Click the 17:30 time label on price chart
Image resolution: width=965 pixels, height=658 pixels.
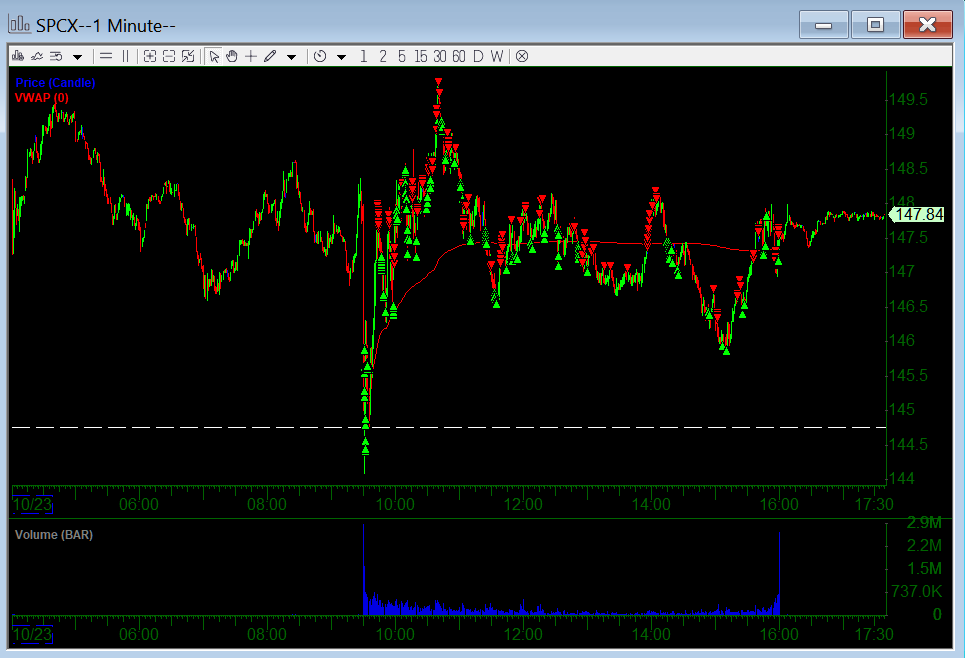(874, 505)
